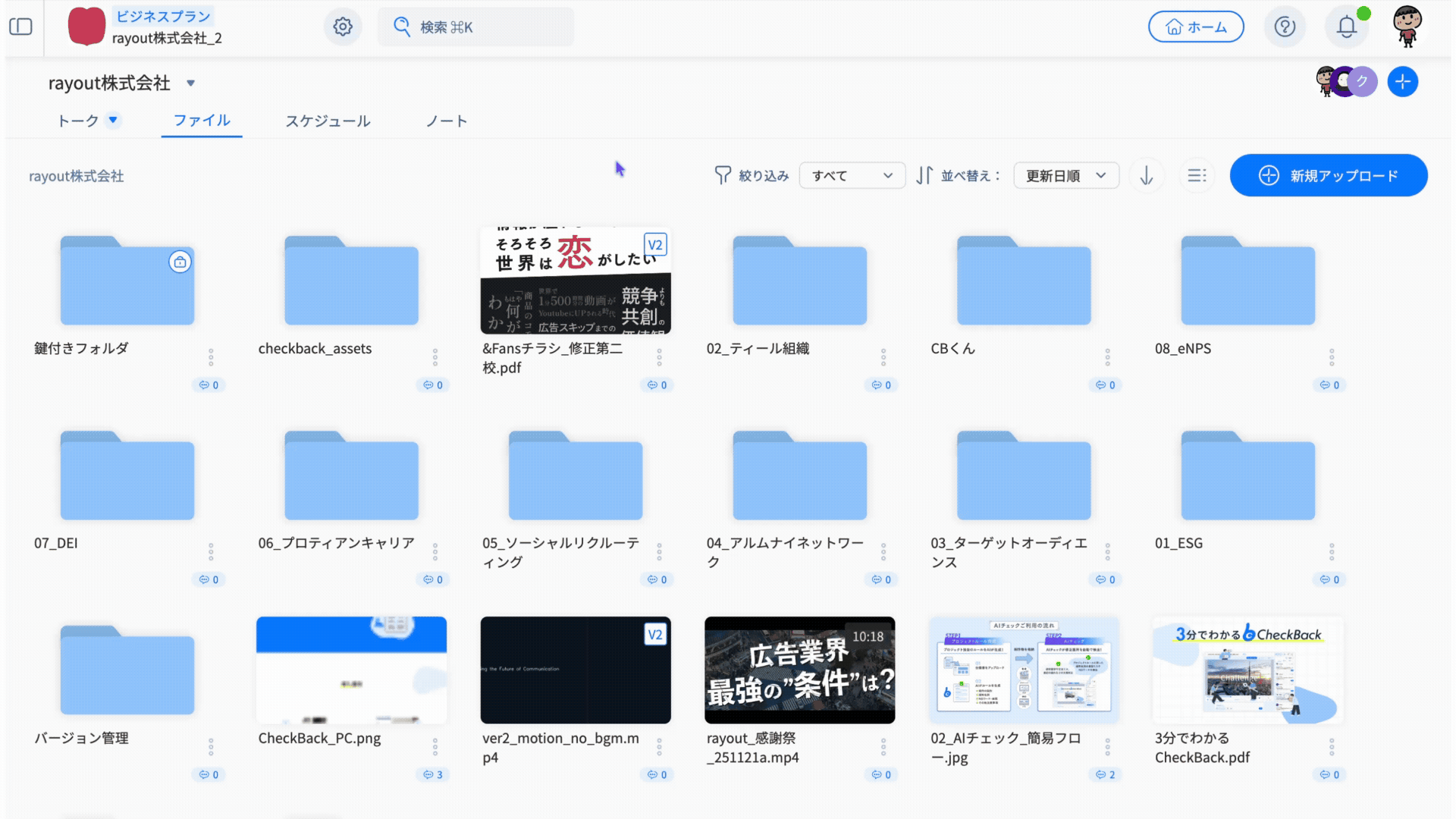Image resolution: width=1456 pixels, height=819 pixels.
Task: Open the rayout_感謝祭 video thumbnail
Action: pyautogui.click(x=799, y=670)
